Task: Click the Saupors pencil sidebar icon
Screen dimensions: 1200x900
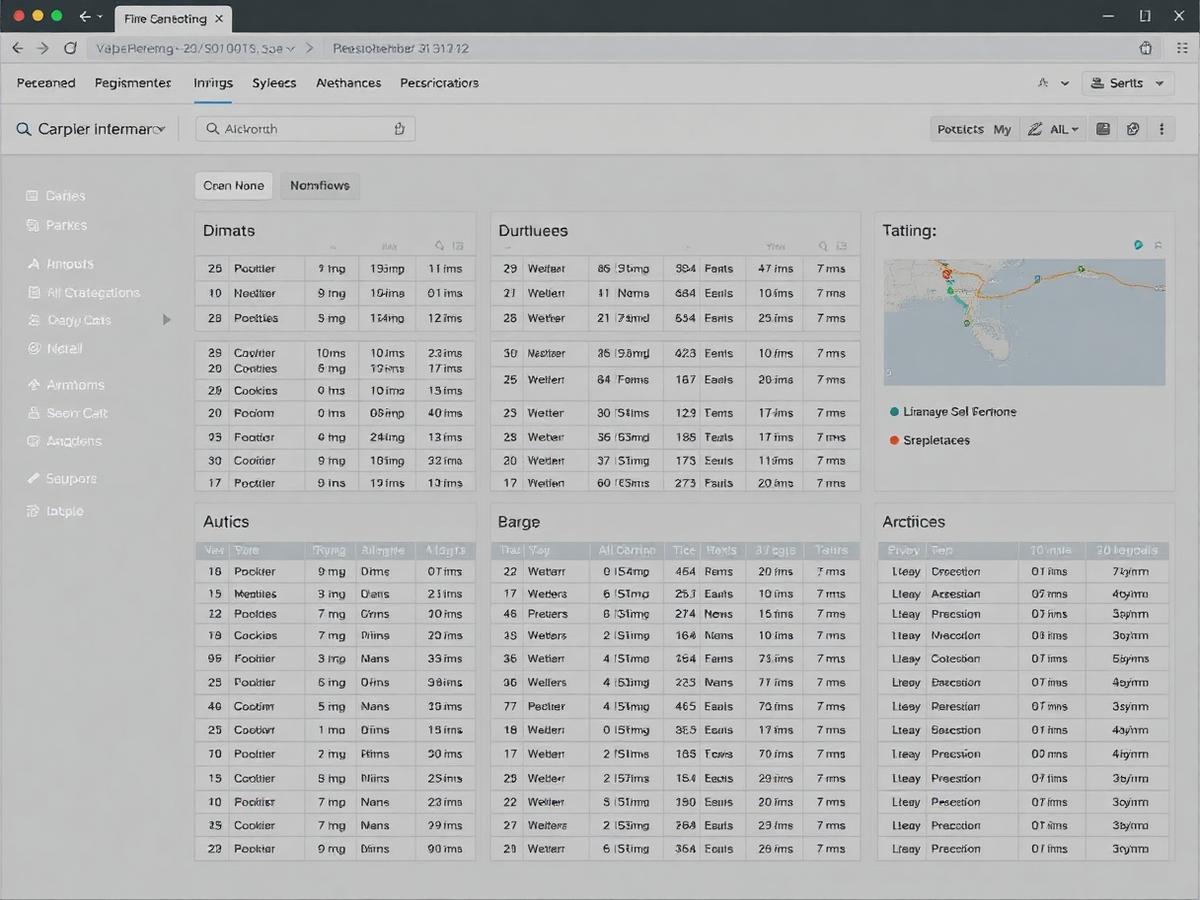Action: click(32, 479)
